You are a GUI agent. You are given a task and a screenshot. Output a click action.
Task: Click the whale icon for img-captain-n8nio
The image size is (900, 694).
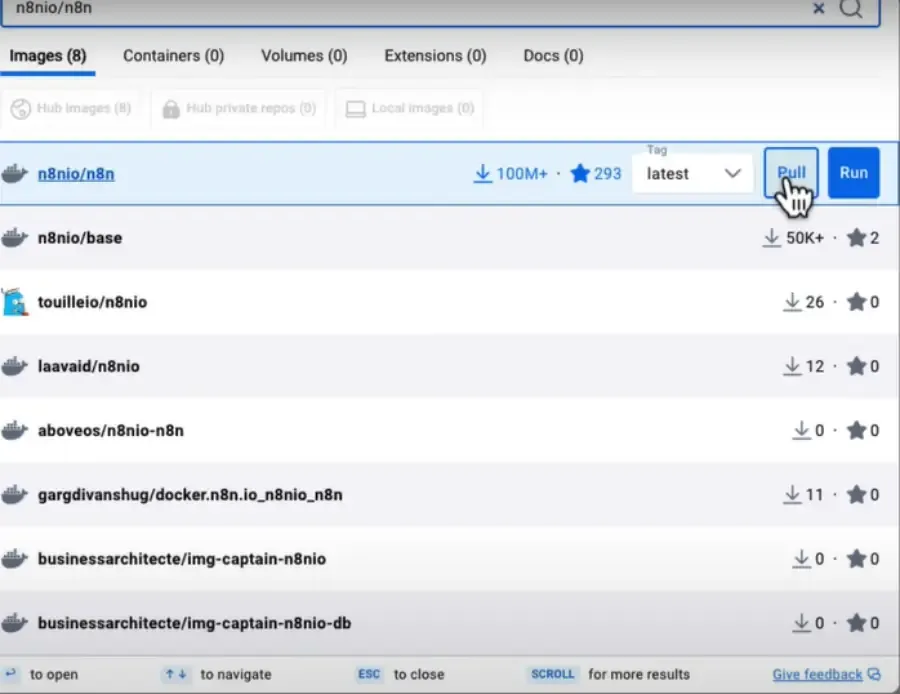pos(15,559)
